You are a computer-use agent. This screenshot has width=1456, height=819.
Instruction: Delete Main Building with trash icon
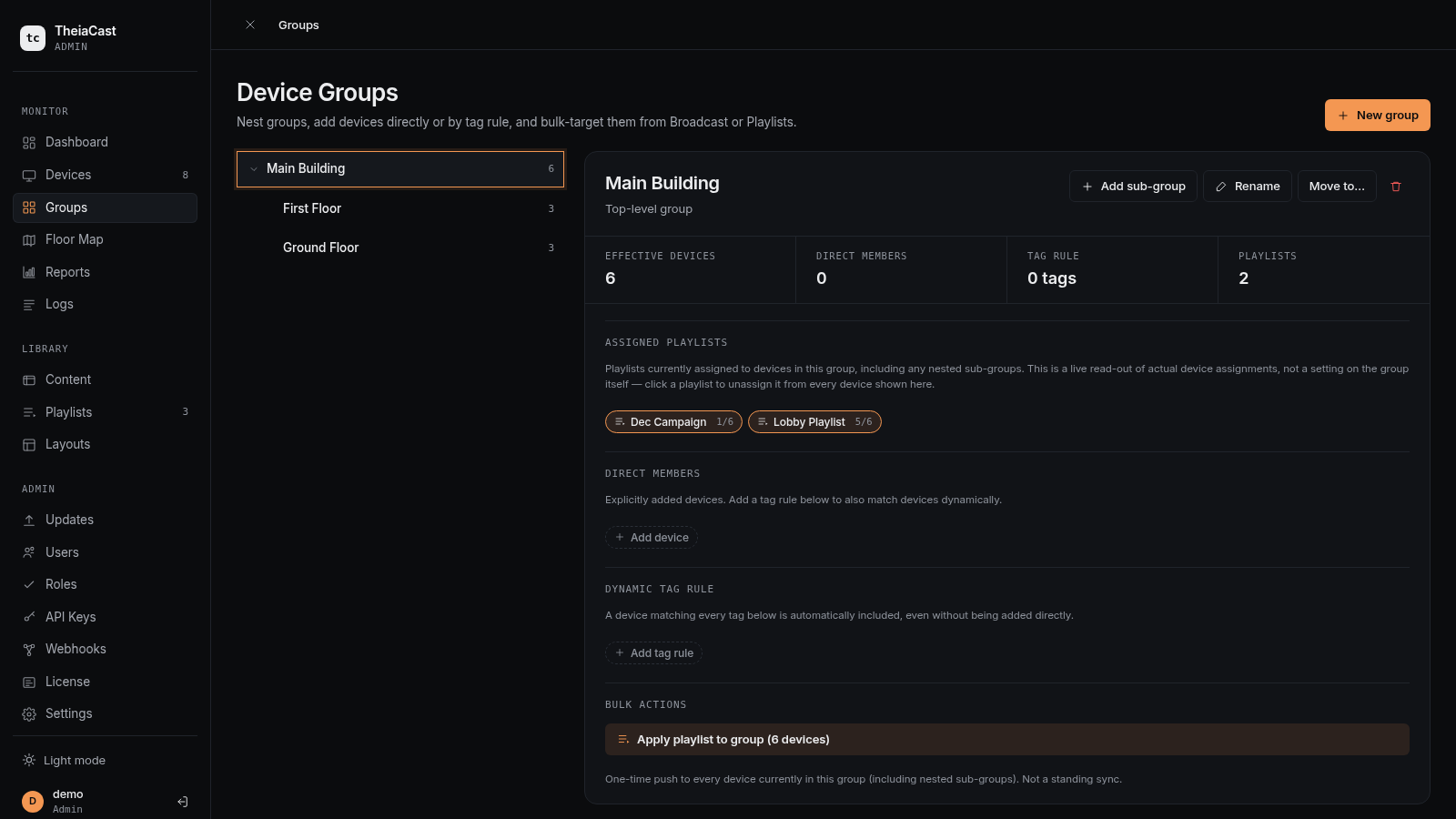1396,186
